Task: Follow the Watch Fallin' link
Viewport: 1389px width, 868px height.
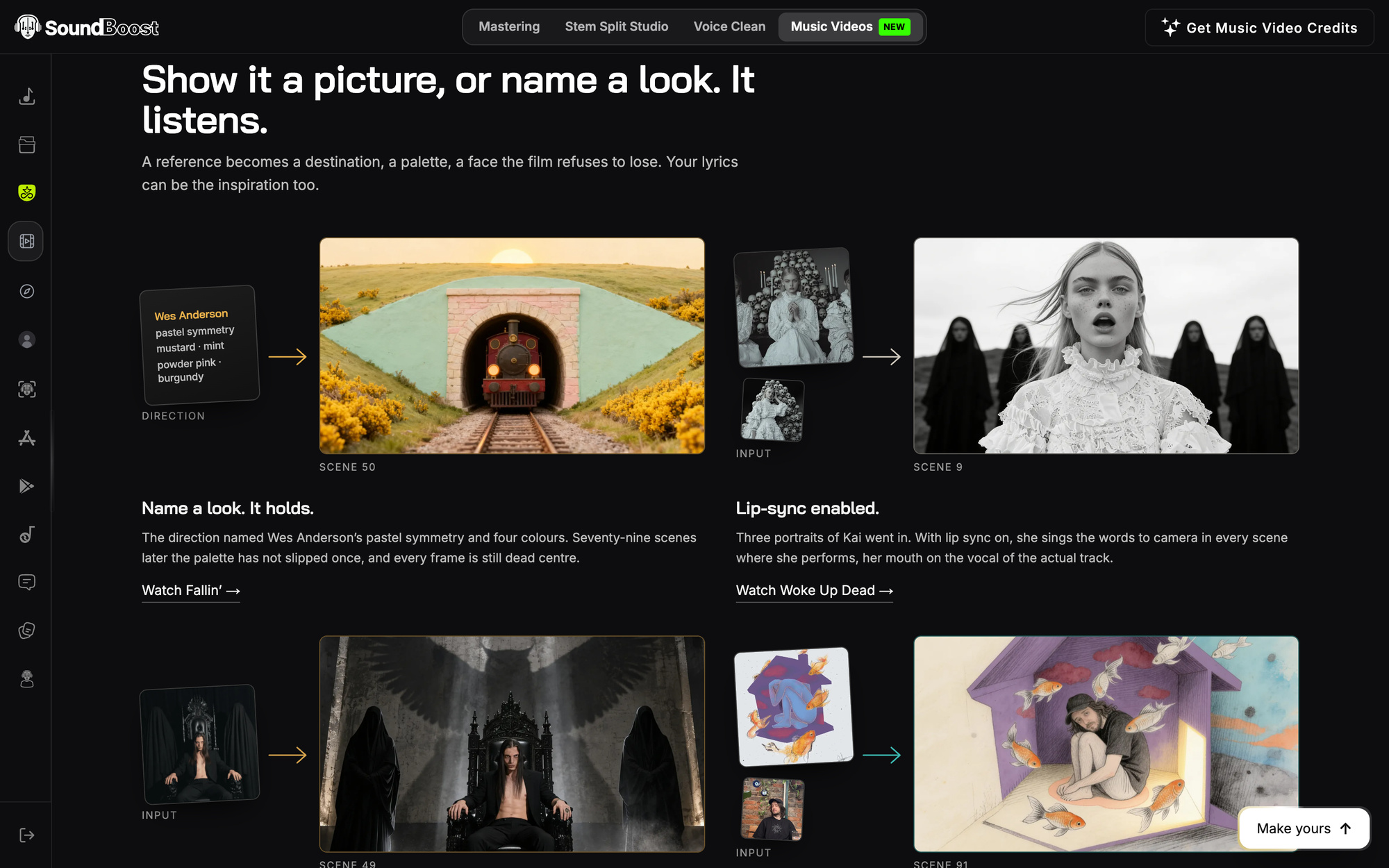Action: [x=191, y=590]
